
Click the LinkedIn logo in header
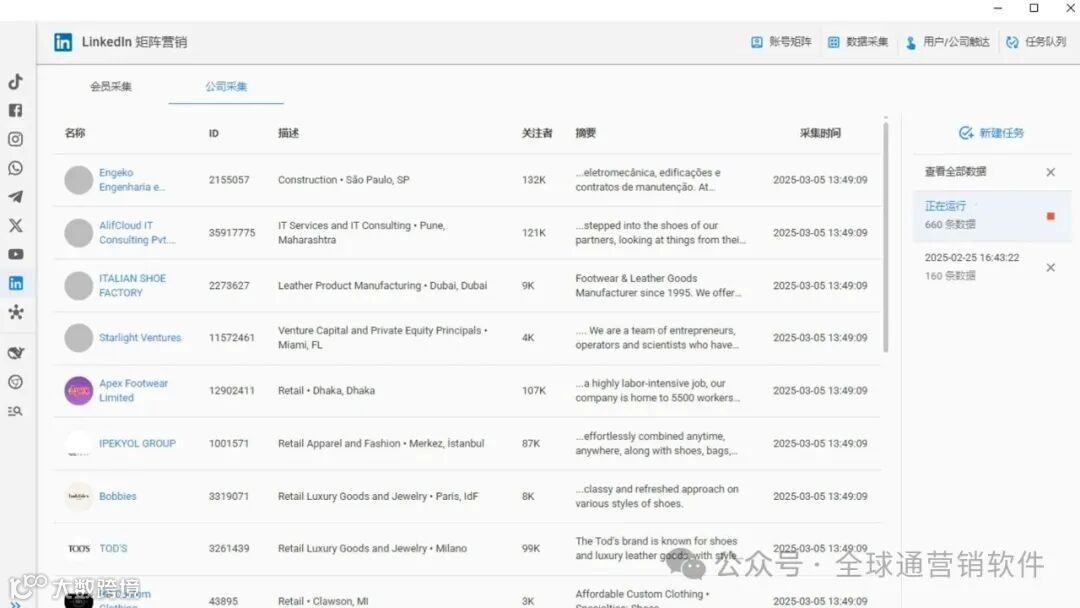tap(63, 42)
